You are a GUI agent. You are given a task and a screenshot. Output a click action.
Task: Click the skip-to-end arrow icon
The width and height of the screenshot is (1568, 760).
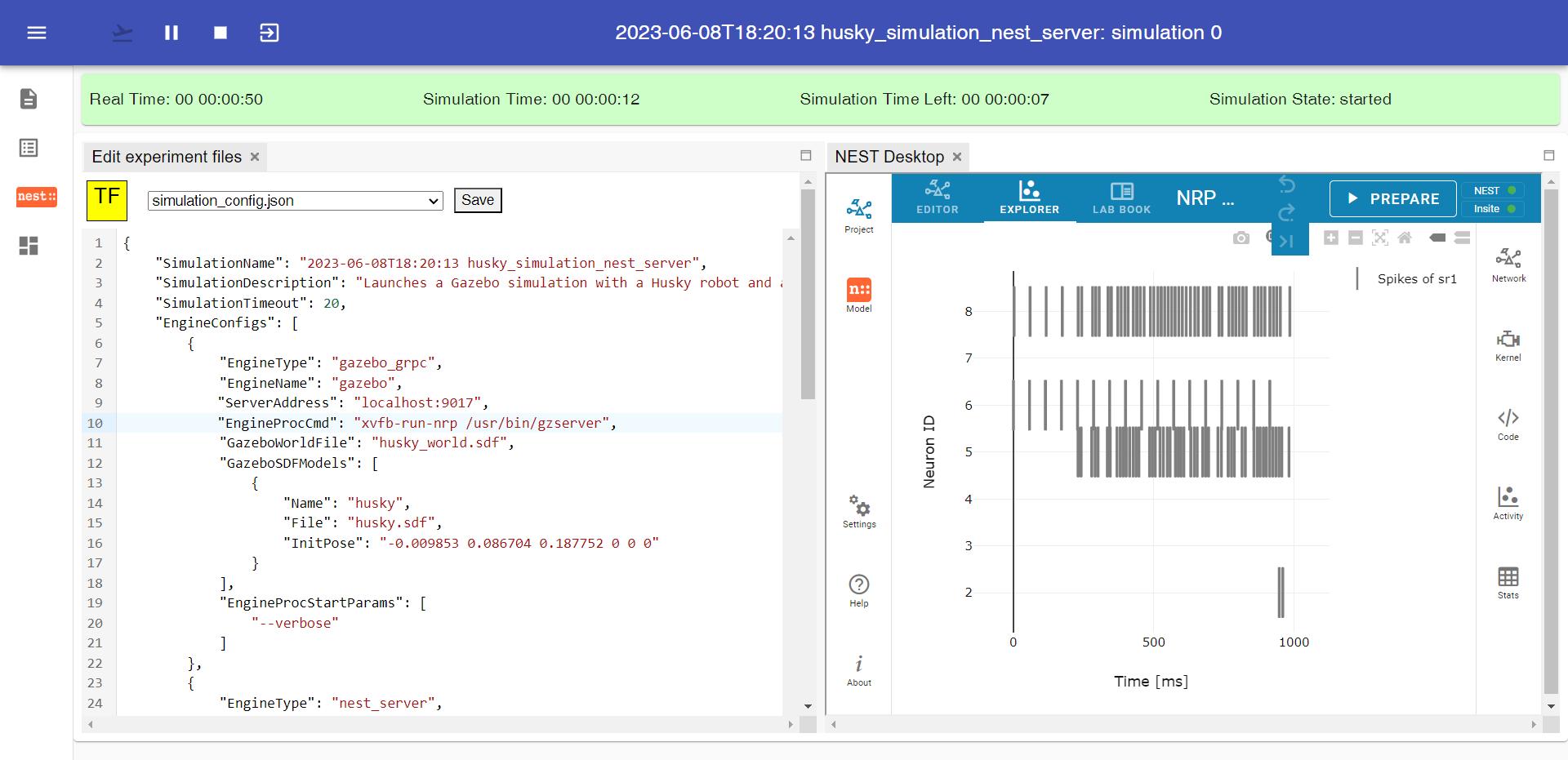1287,241
